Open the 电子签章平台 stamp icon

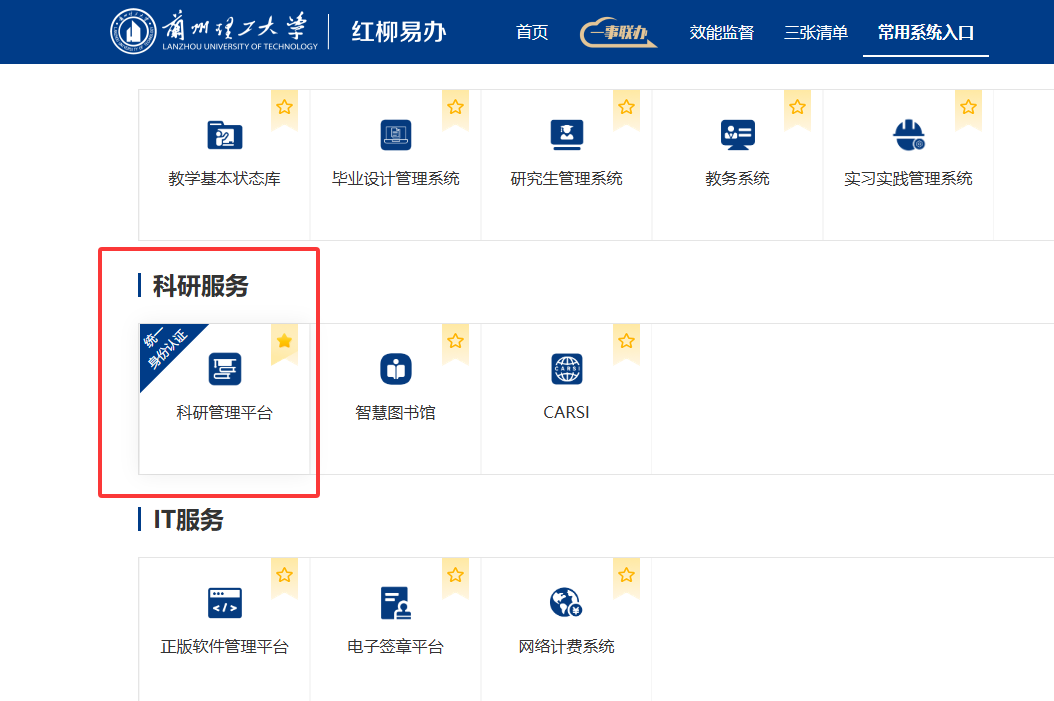(x=396, y=603)
